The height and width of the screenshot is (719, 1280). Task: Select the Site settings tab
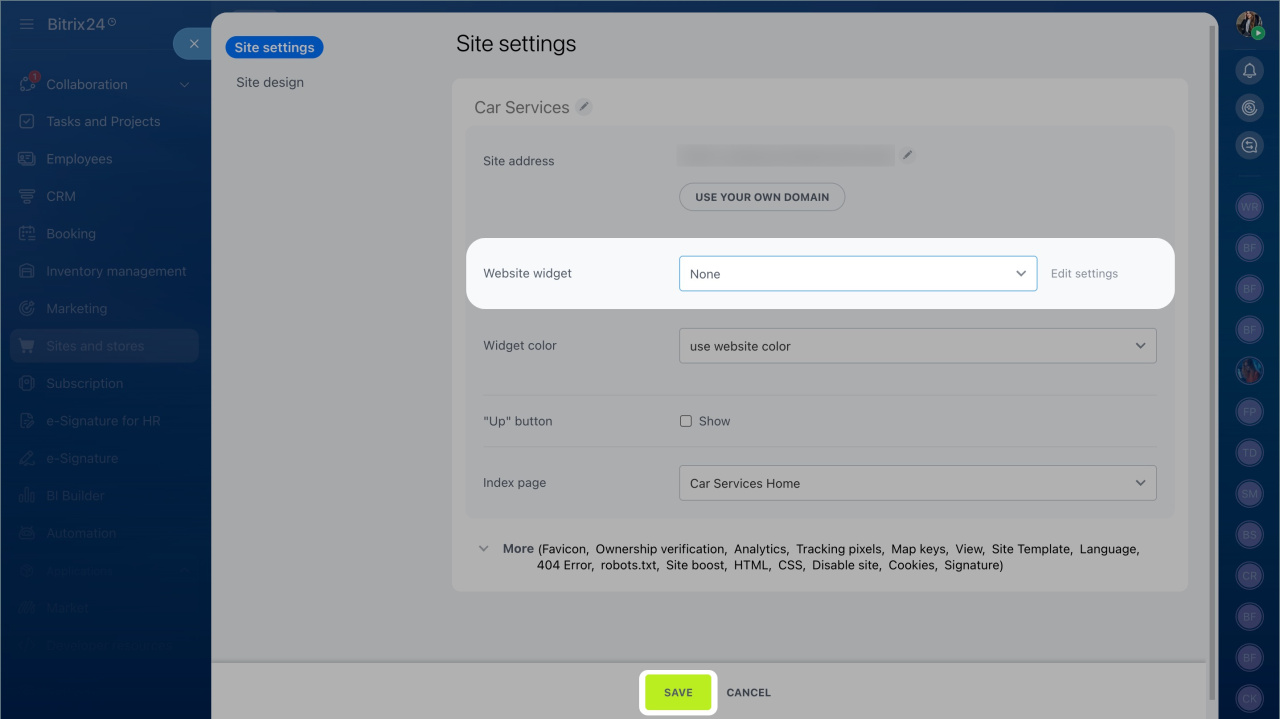(274, 47)
